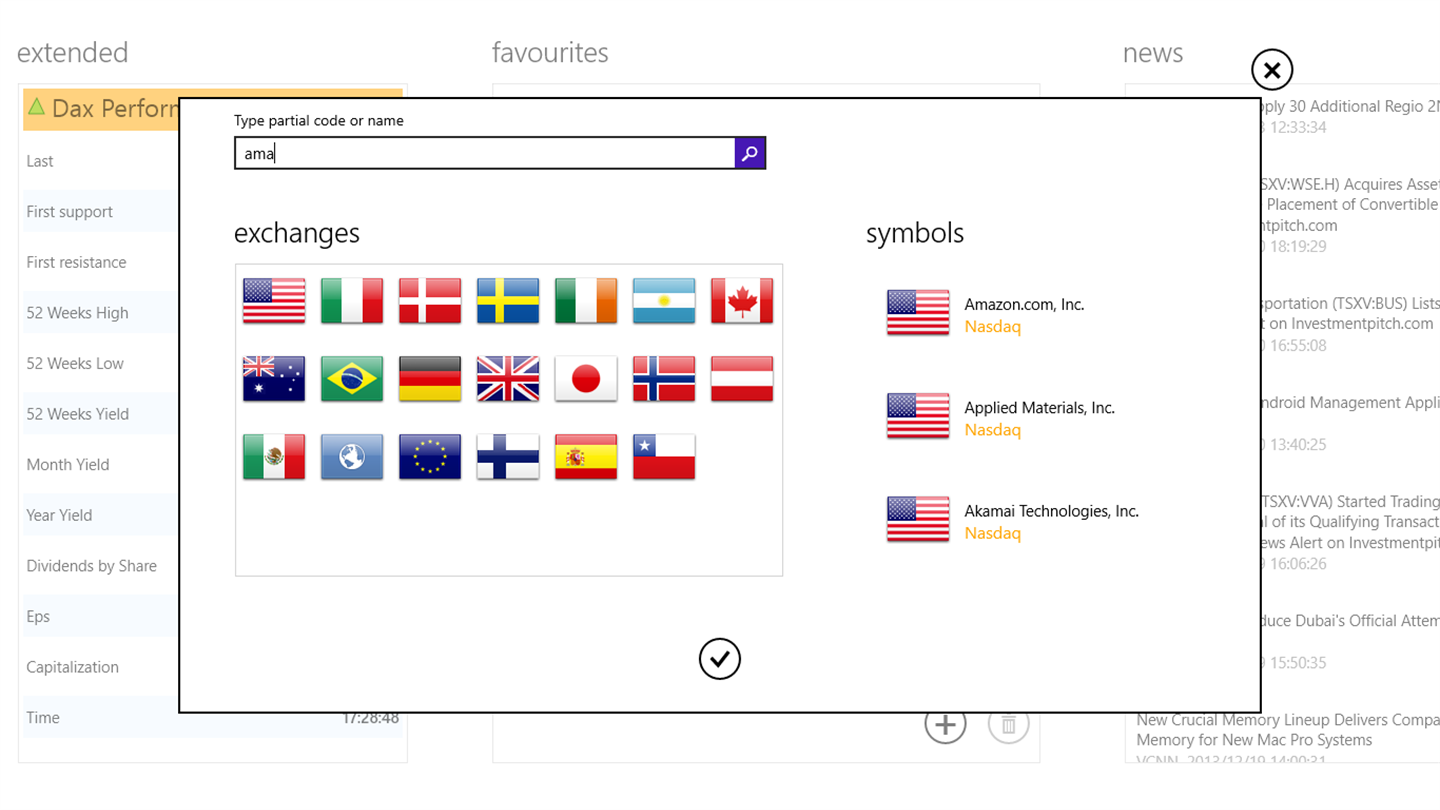Select the Australia flag exchange
This screenshot has height=810, width=1440.
pyautogui.click(x=274, y=378)
